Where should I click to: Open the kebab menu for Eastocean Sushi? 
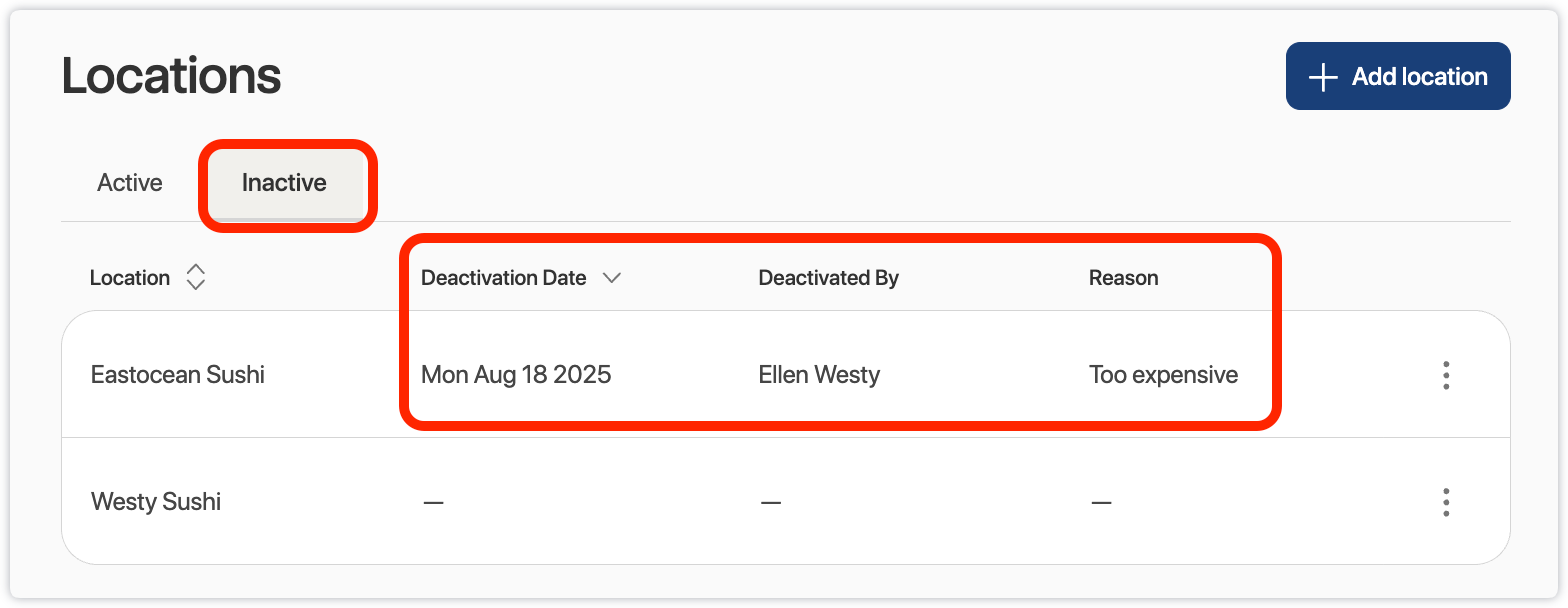[1447, 375]
